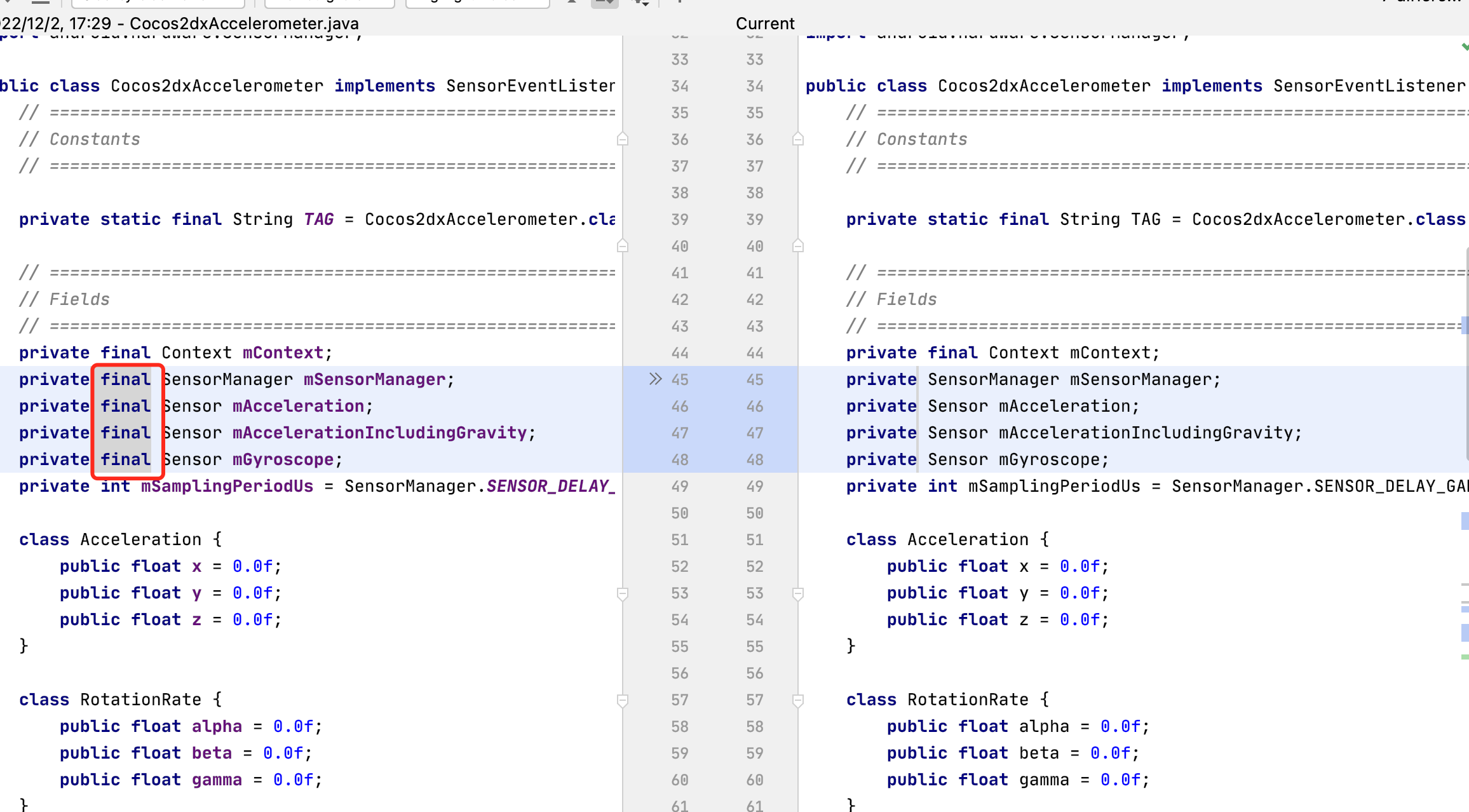Click Acceleration class fold marker in right pane
This screenshot has width=1469, height=812.
pyautogui.click(x=798, y=593)
